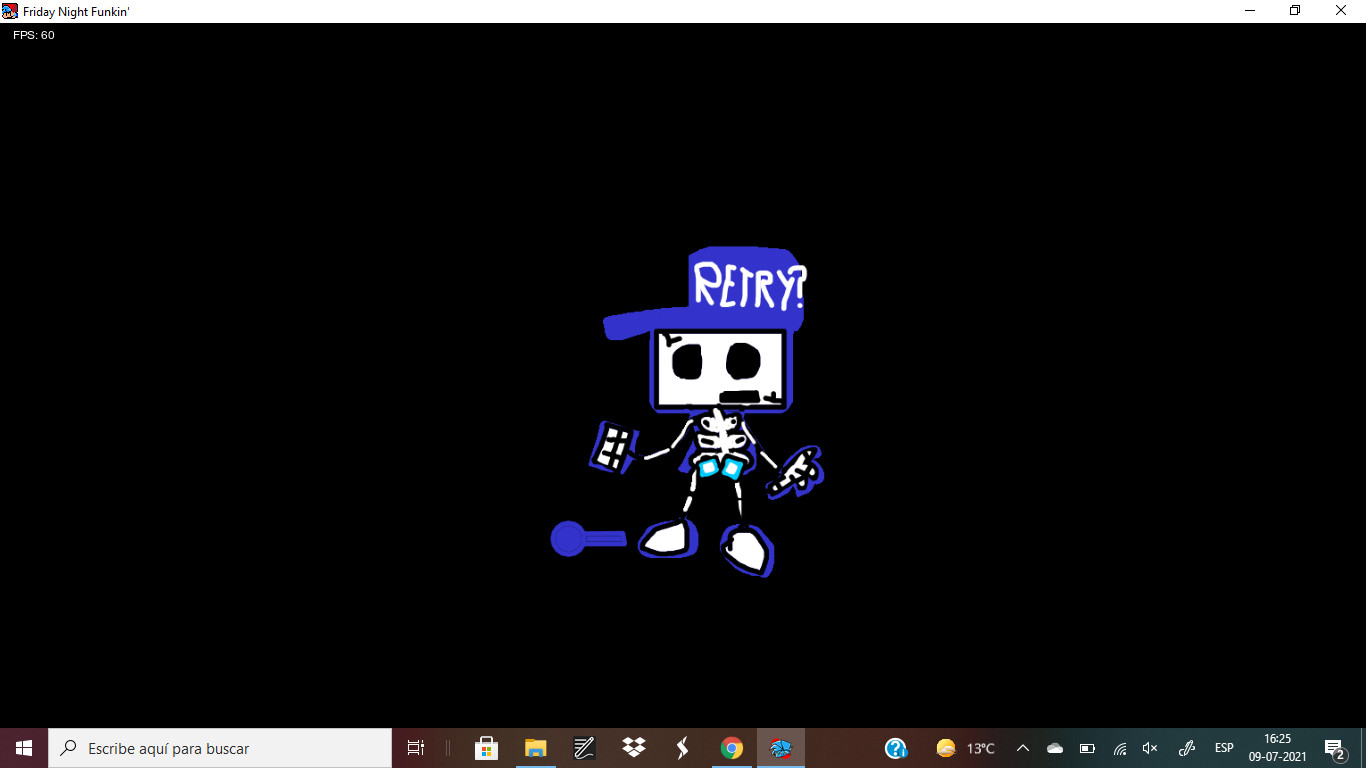Click the Get Help question mark tray icon
Screen dimensions: 1366x768
point(896,747)
